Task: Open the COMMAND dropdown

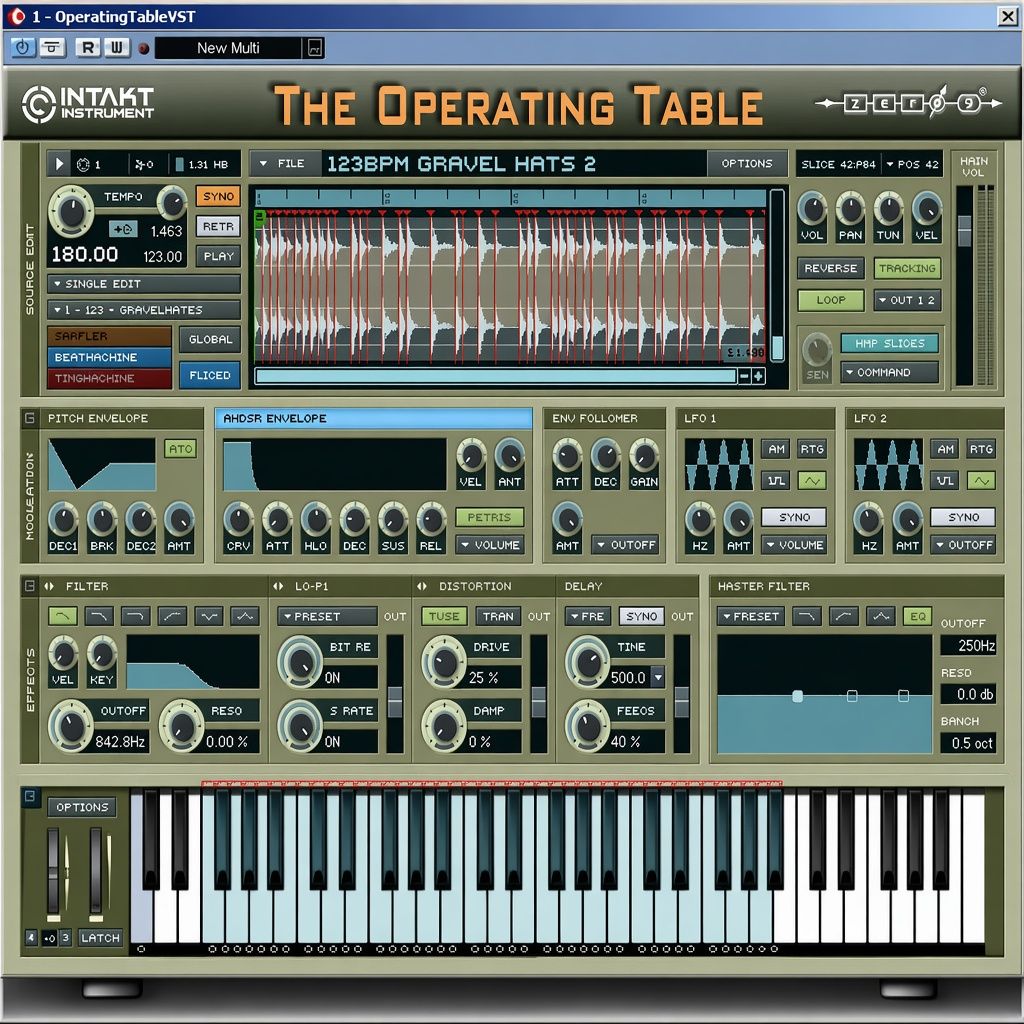Action: click(889, 372)
